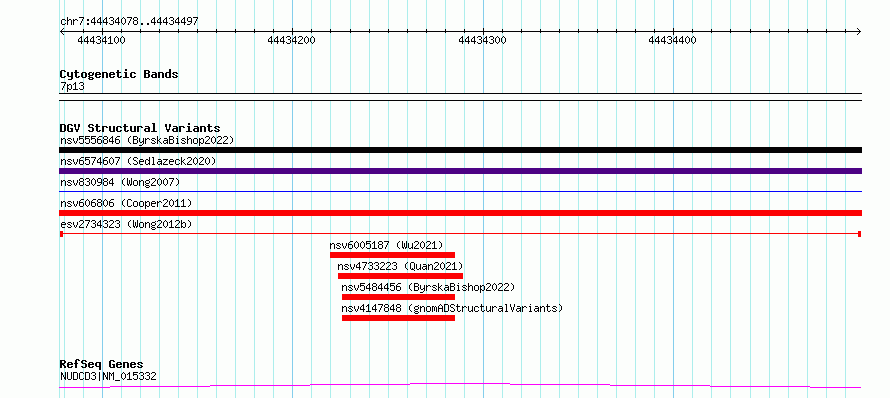Click the right arrowhead of the ruler

point(858,32)
